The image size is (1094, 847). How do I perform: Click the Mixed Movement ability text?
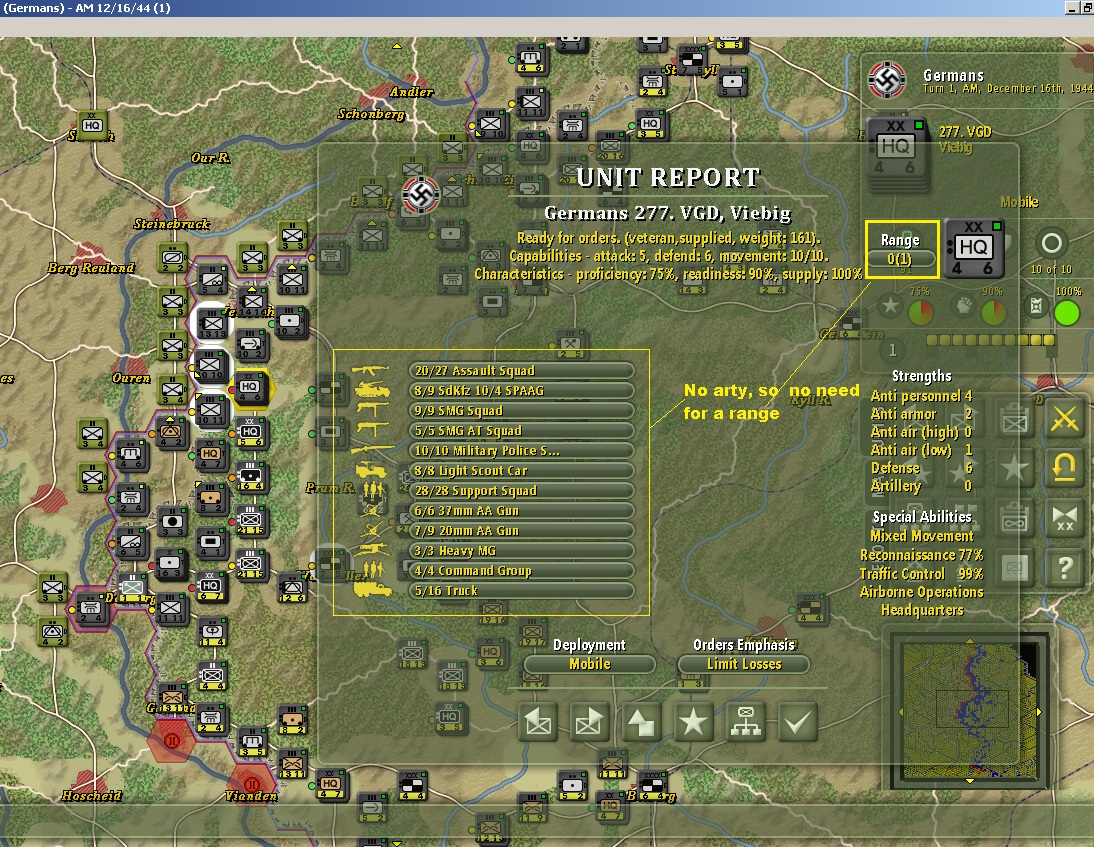[922, 536]
